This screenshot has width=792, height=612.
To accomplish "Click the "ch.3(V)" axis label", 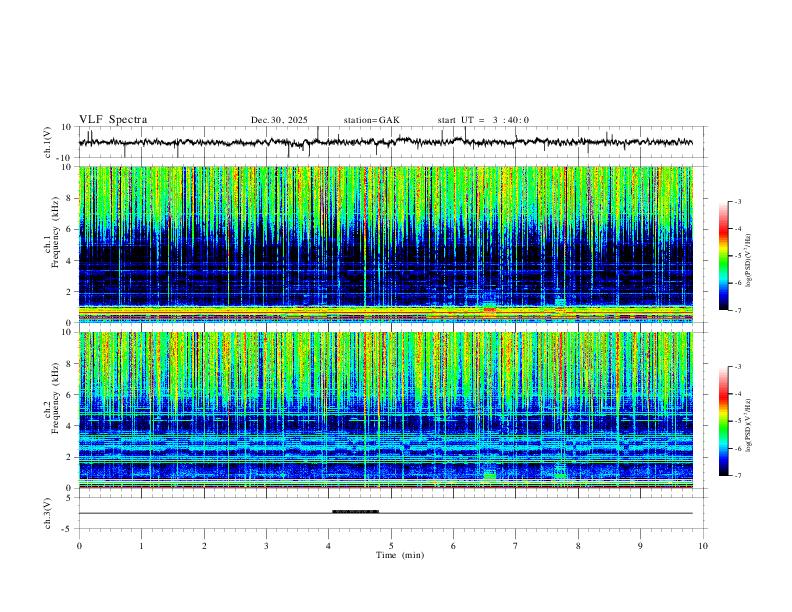I will pos(48,513).
